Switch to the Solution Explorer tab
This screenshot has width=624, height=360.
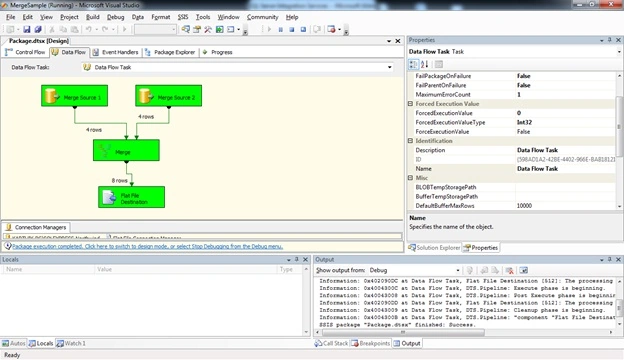click(434, 247)
